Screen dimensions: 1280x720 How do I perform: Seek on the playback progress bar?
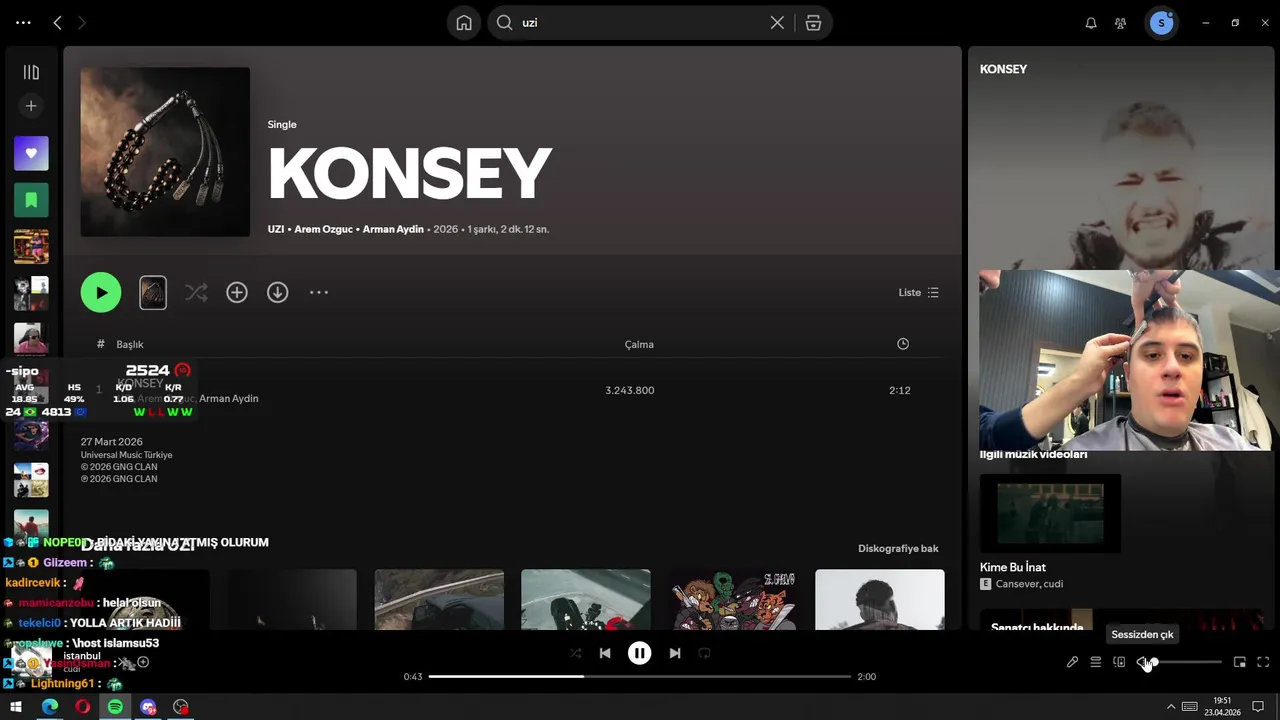pos(640,677)
